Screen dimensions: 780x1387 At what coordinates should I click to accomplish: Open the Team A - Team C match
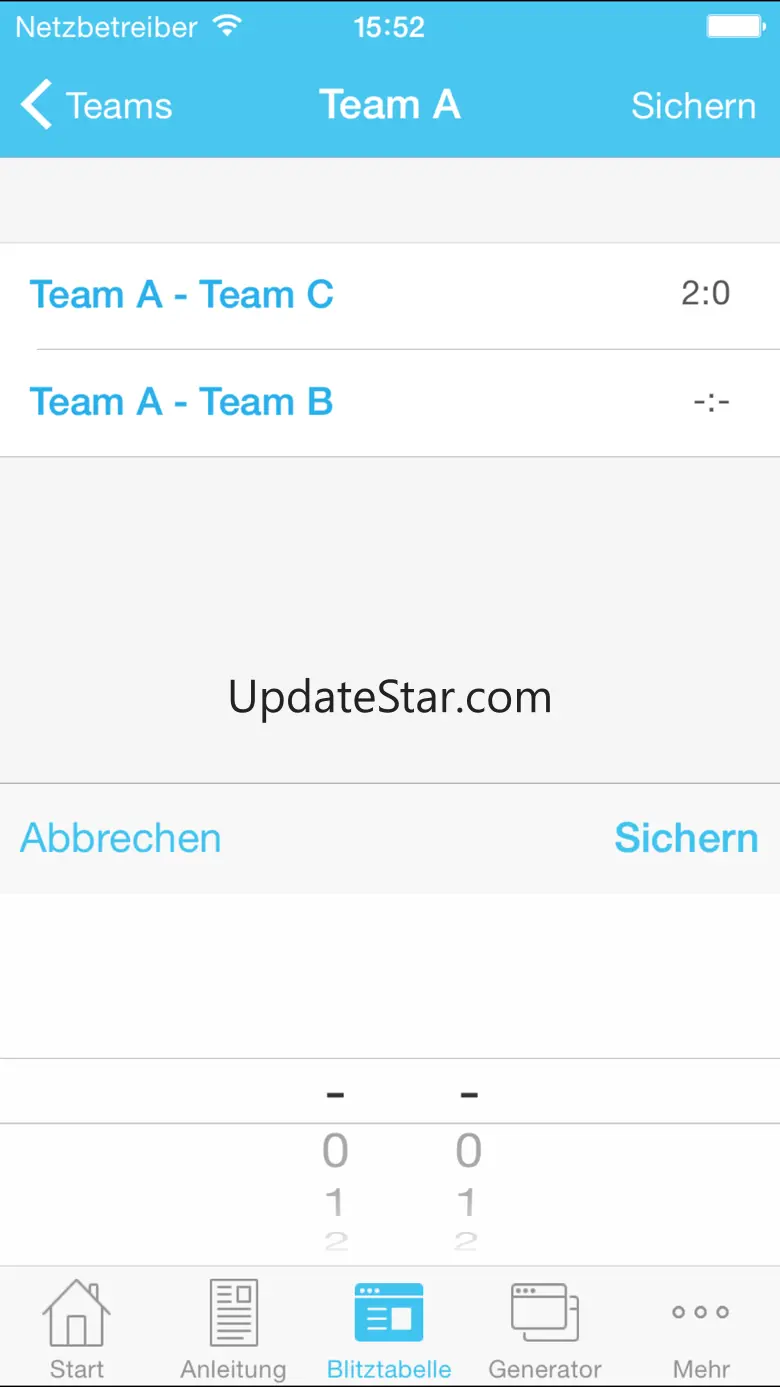pos(390,296)
